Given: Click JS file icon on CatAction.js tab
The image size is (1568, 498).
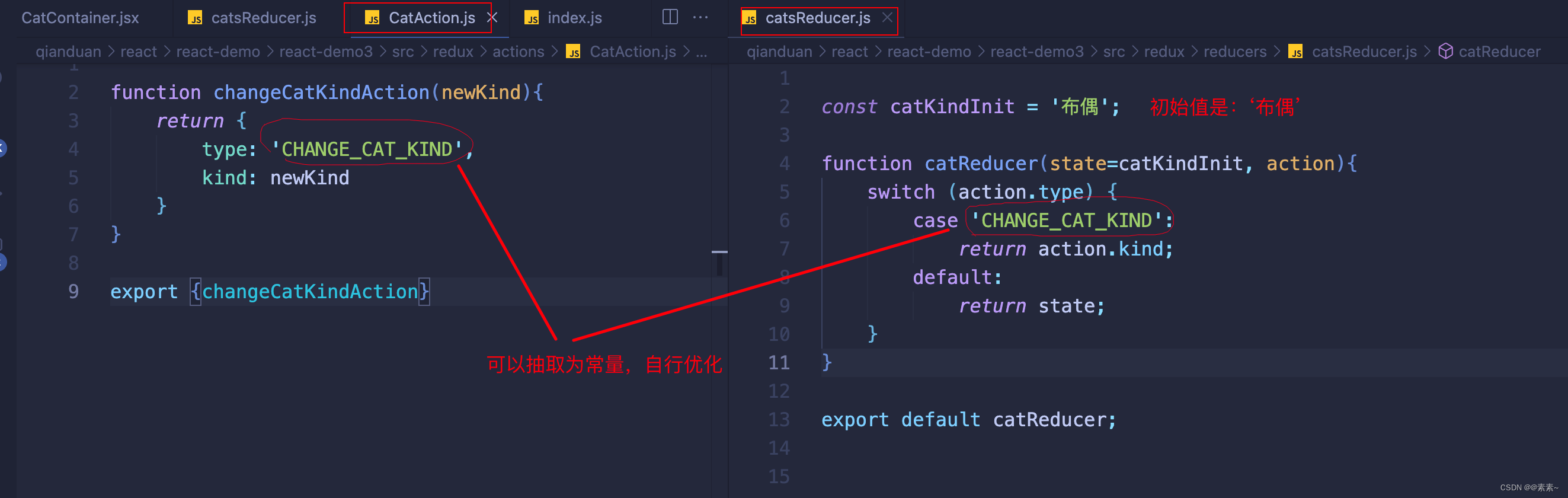Looking at the screenshot, I should 373,18.
